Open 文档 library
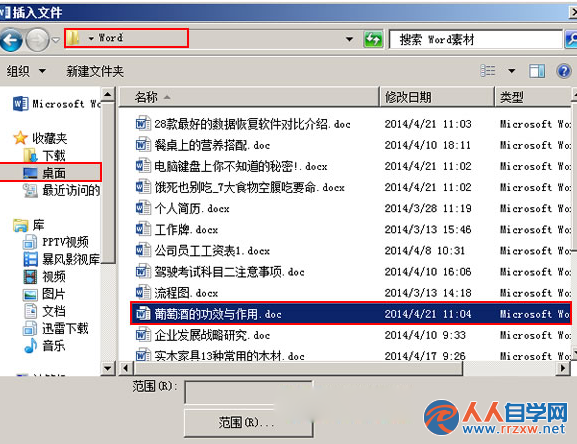This screenshot has width=577, height=444. pos(45,311)
